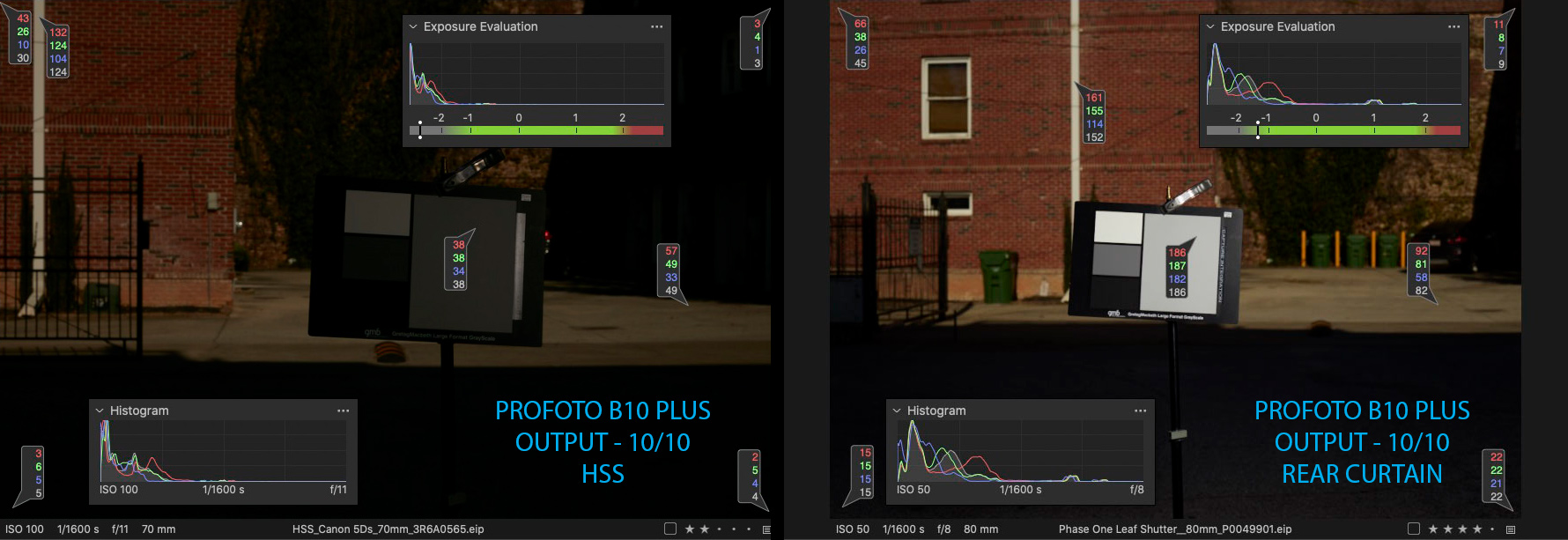
Task: Click 1/1600 s in the Phase One status bar
Action: point(904,529)
